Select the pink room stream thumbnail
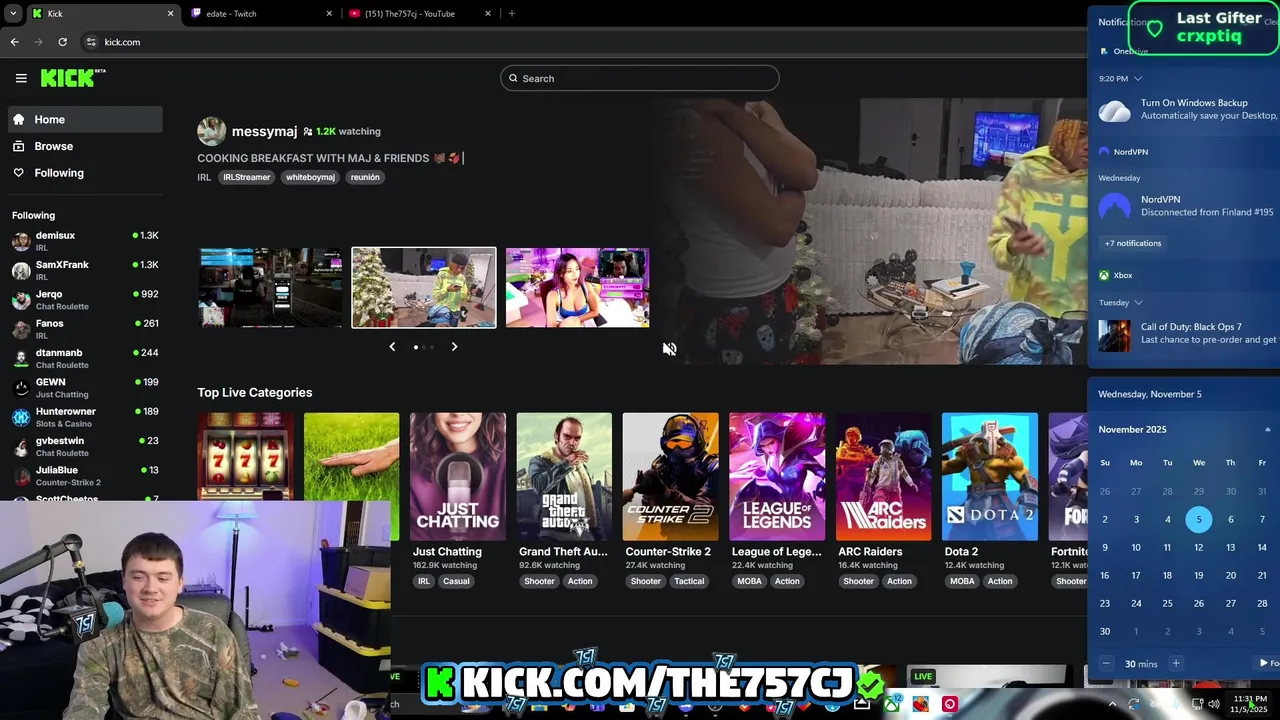The width and height of the screenshot is (1280, 720). (x=577, y=287)
